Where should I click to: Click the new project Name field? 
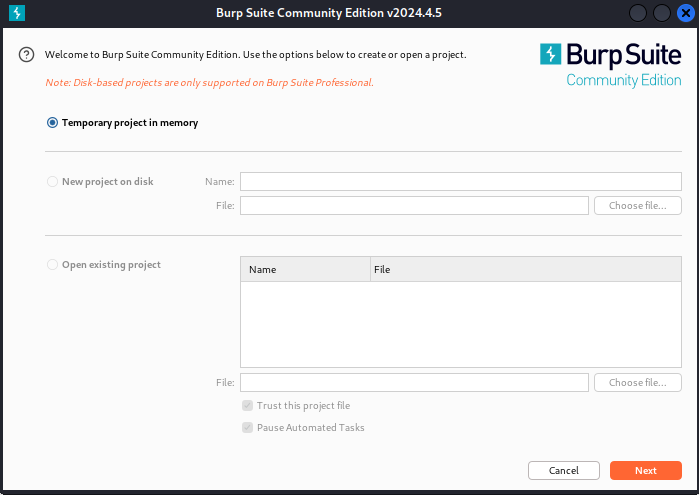460,182
